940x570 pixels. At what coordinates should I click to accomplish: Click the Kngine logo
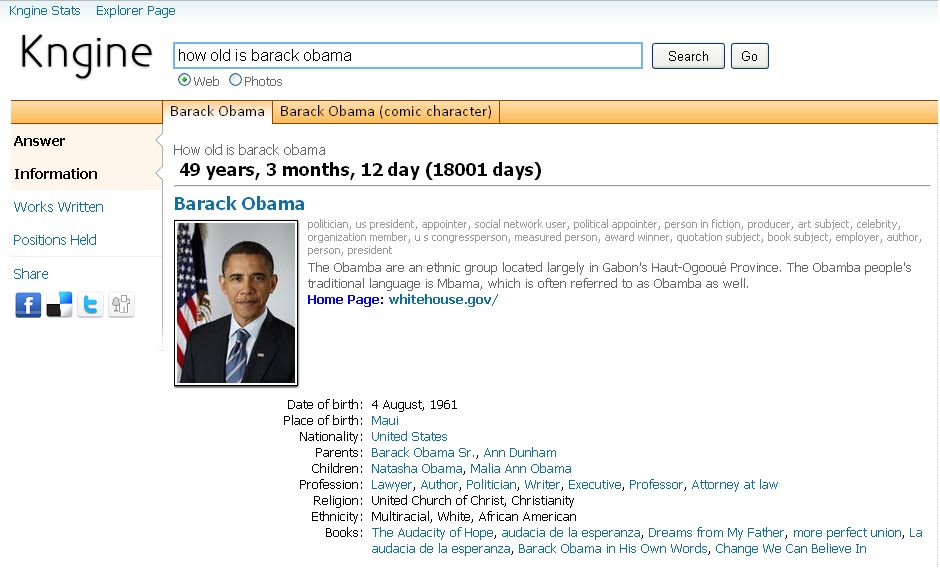86,54
